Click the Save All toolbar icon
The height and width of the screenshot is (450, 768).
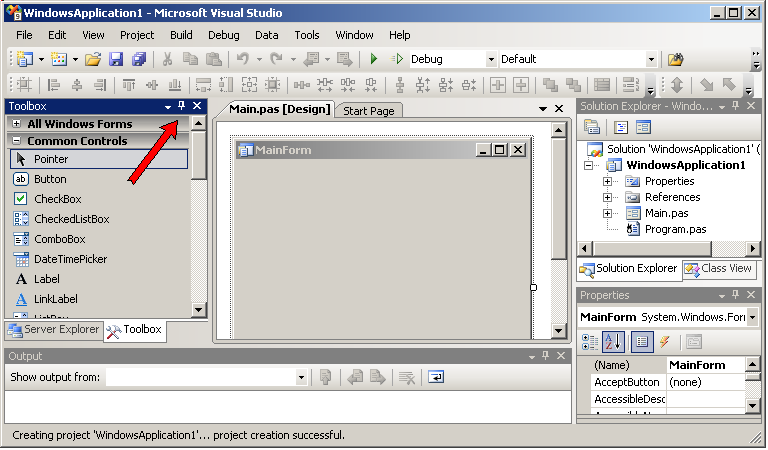(138, 60)
